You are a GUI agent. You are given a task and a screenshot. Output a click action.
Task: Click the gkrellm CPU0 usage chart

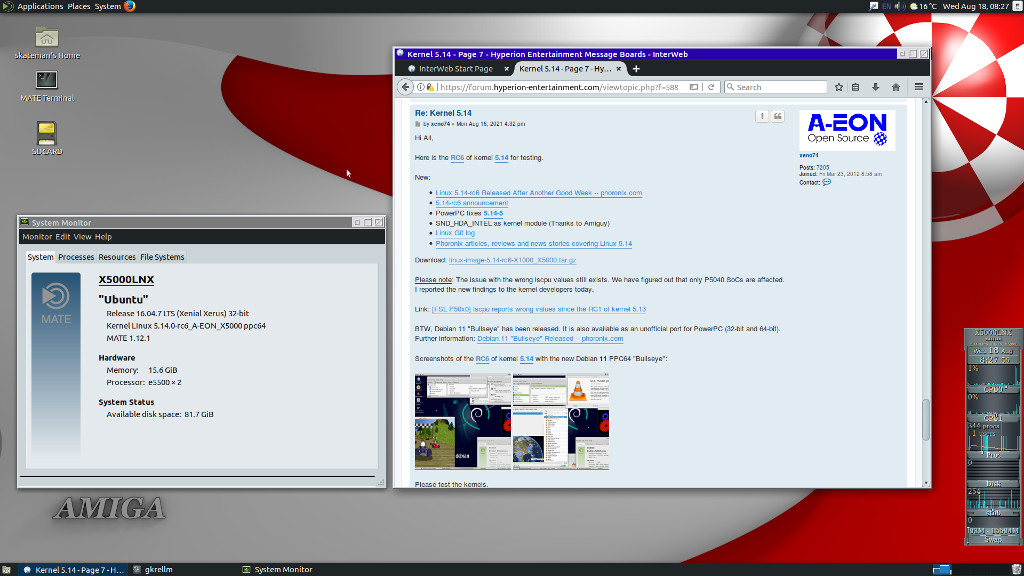(993, 374)
